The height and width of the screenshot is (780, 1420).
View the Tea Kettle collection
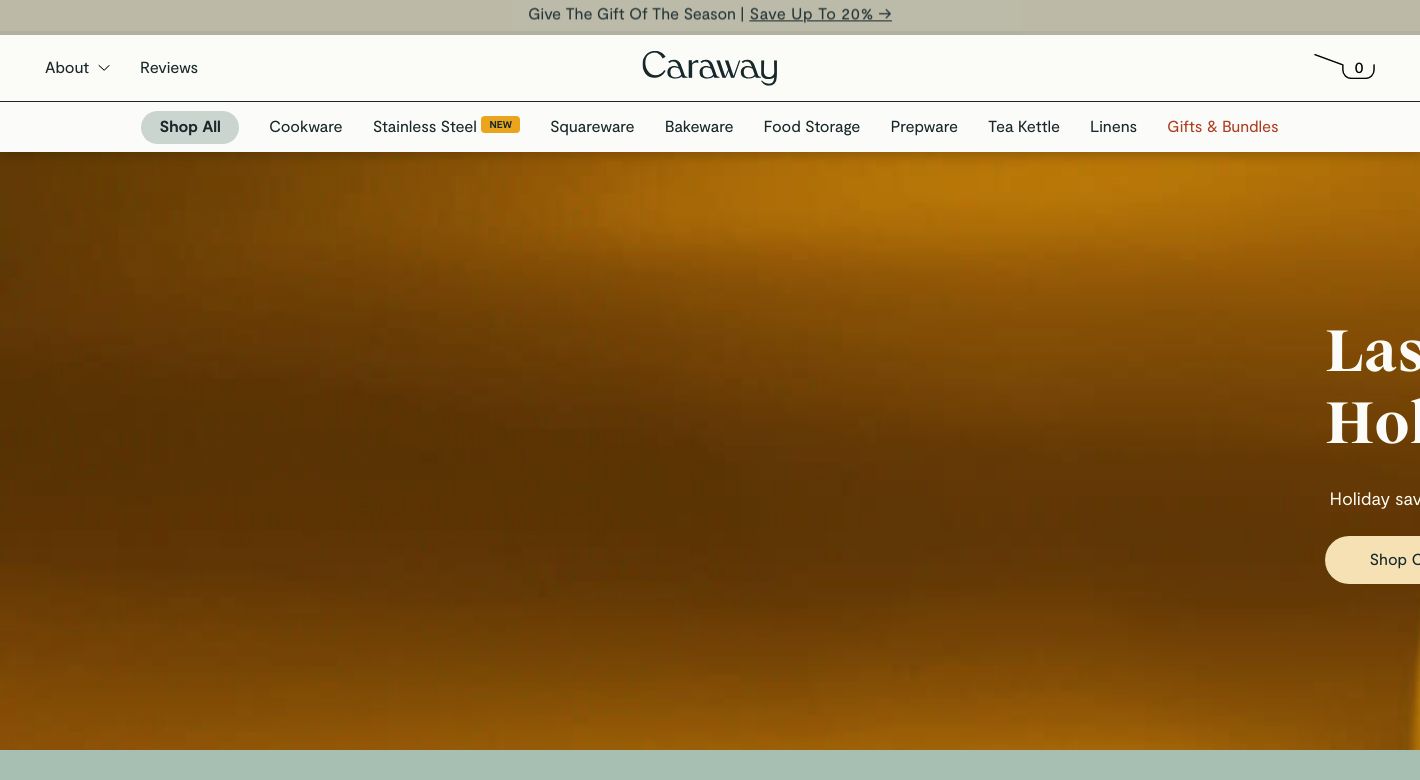1023,126
